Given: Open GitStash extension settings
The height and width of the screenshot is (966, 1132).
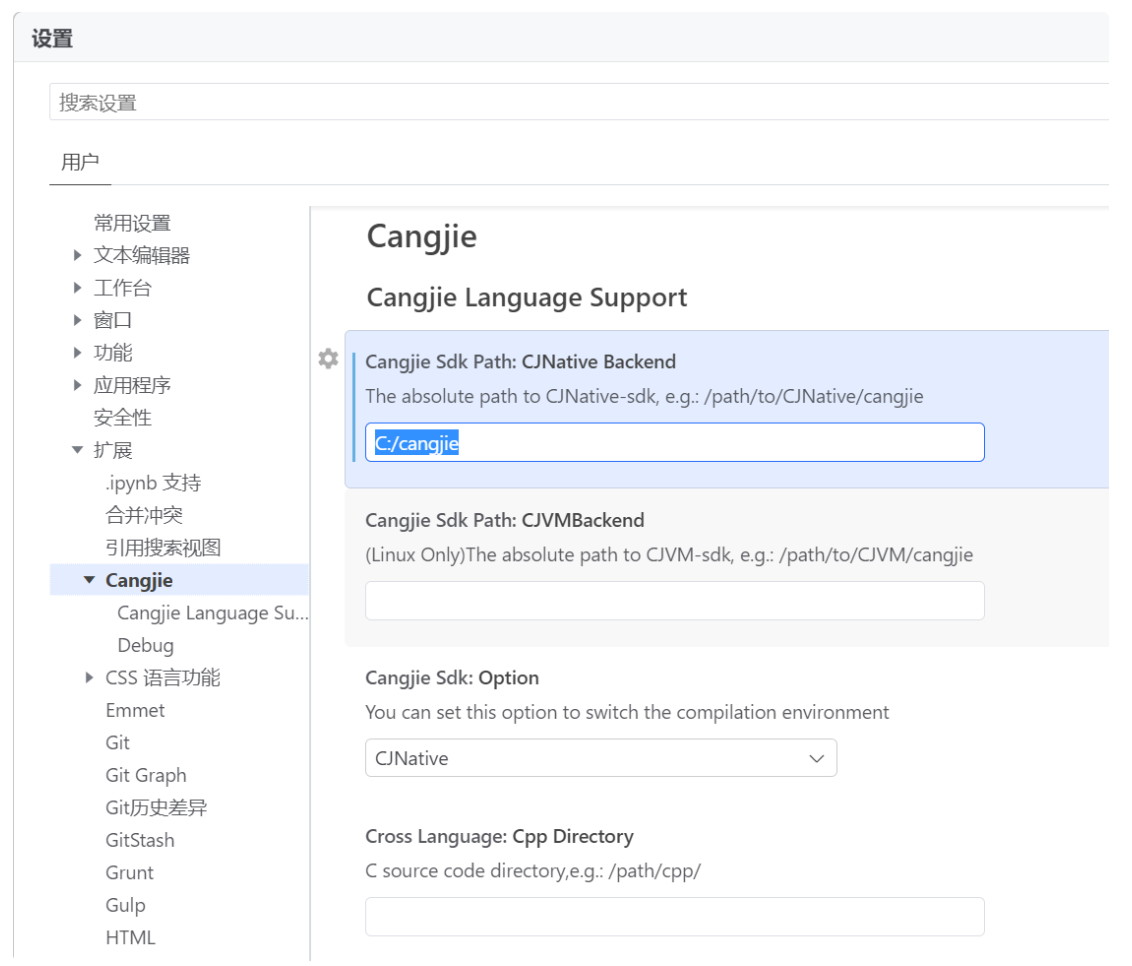Looking at the screenshot, I should (x=140, y=840).
